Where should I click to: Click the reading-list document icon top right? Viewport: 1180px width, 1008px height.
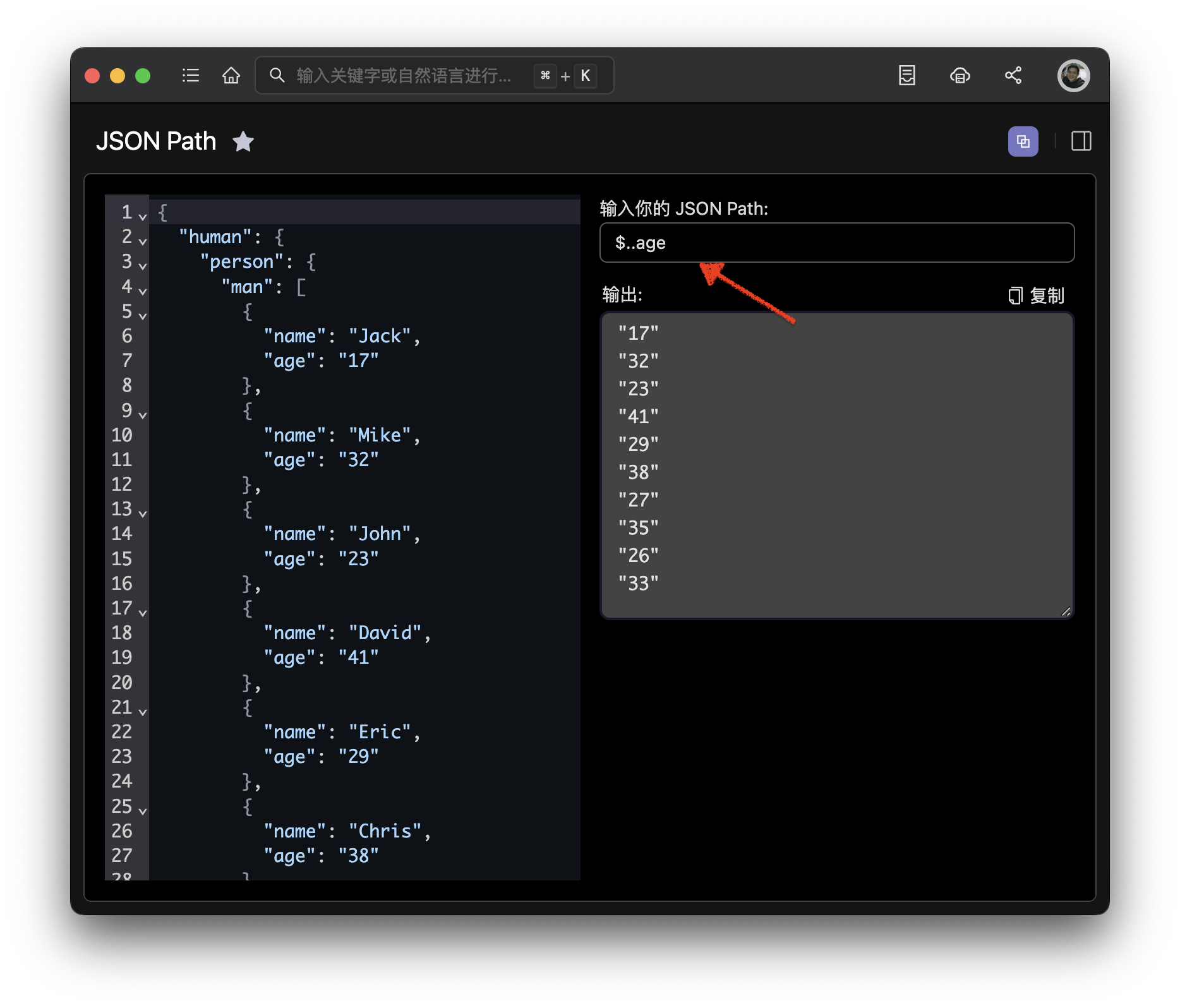(x=906, y=75)
